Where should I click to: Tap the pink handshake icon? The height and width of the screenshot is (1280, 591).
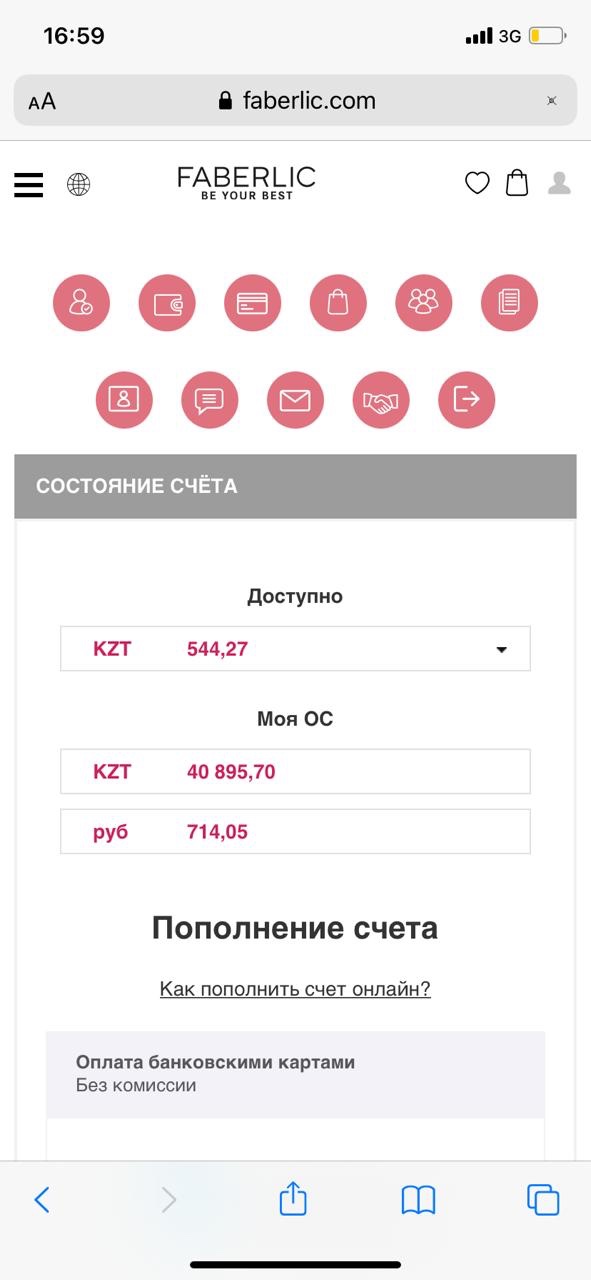381,400
